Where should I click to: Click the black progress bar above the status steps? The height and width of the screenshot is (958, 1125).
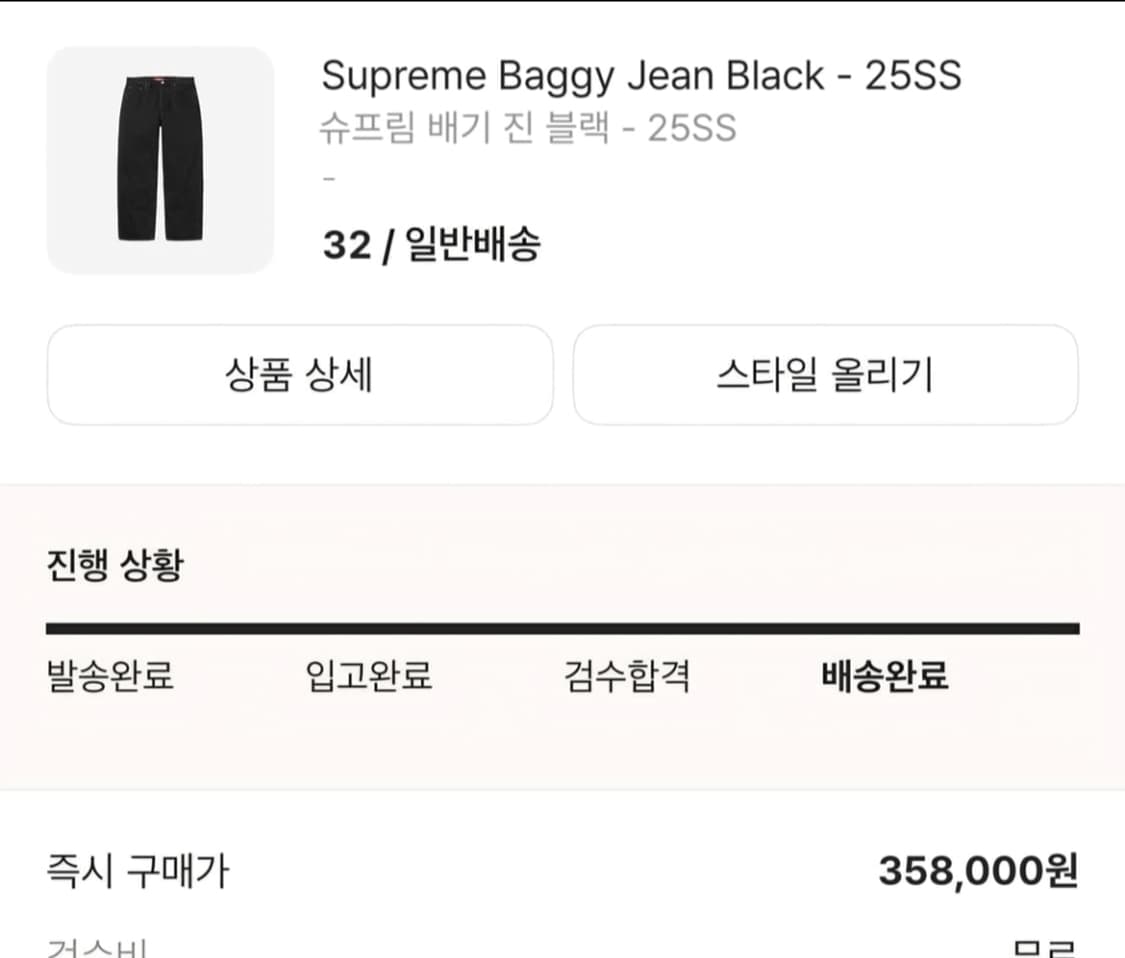(x=562, y=629)
